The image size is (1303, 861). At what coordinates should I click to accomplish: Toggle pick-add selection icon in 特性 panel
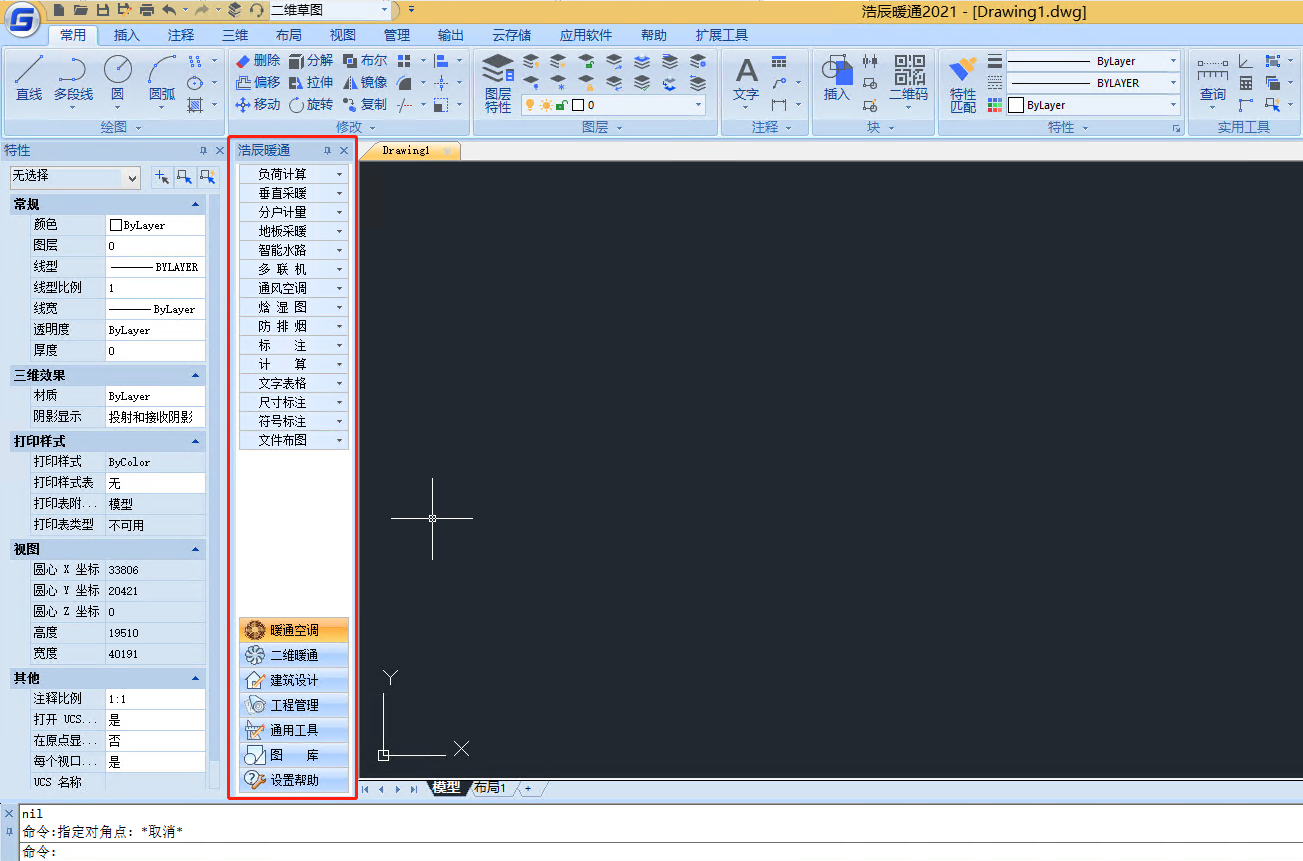[x=162, y=177]
